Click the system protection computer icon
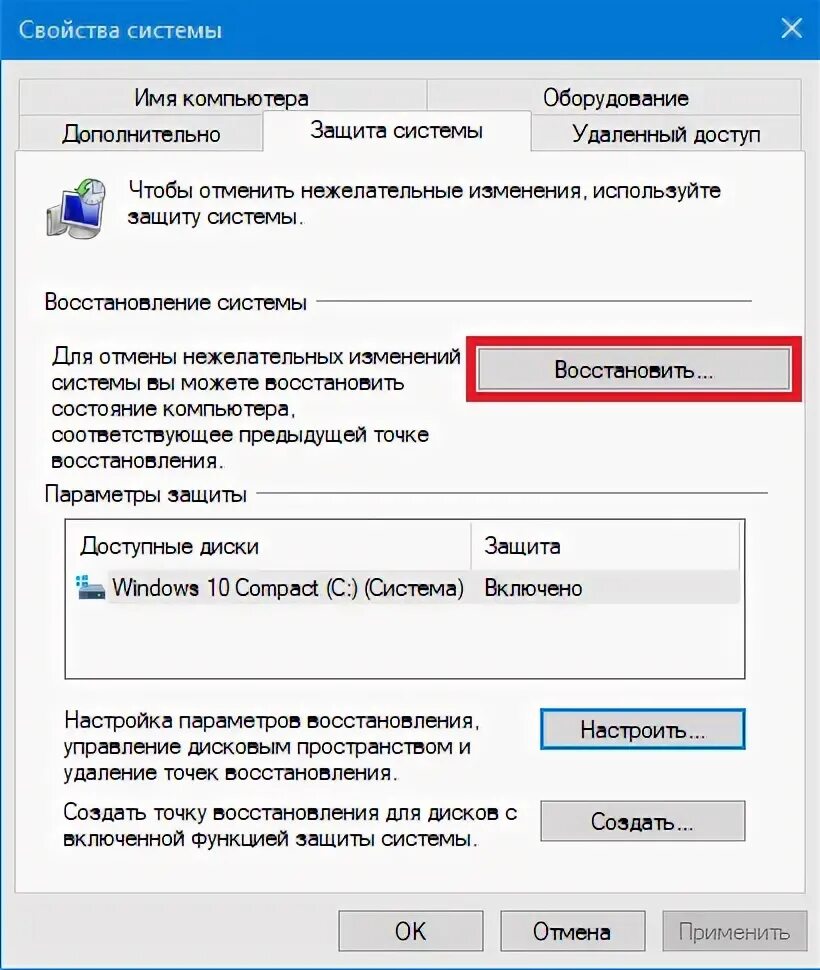820x970 pixels. click(76, 208)
